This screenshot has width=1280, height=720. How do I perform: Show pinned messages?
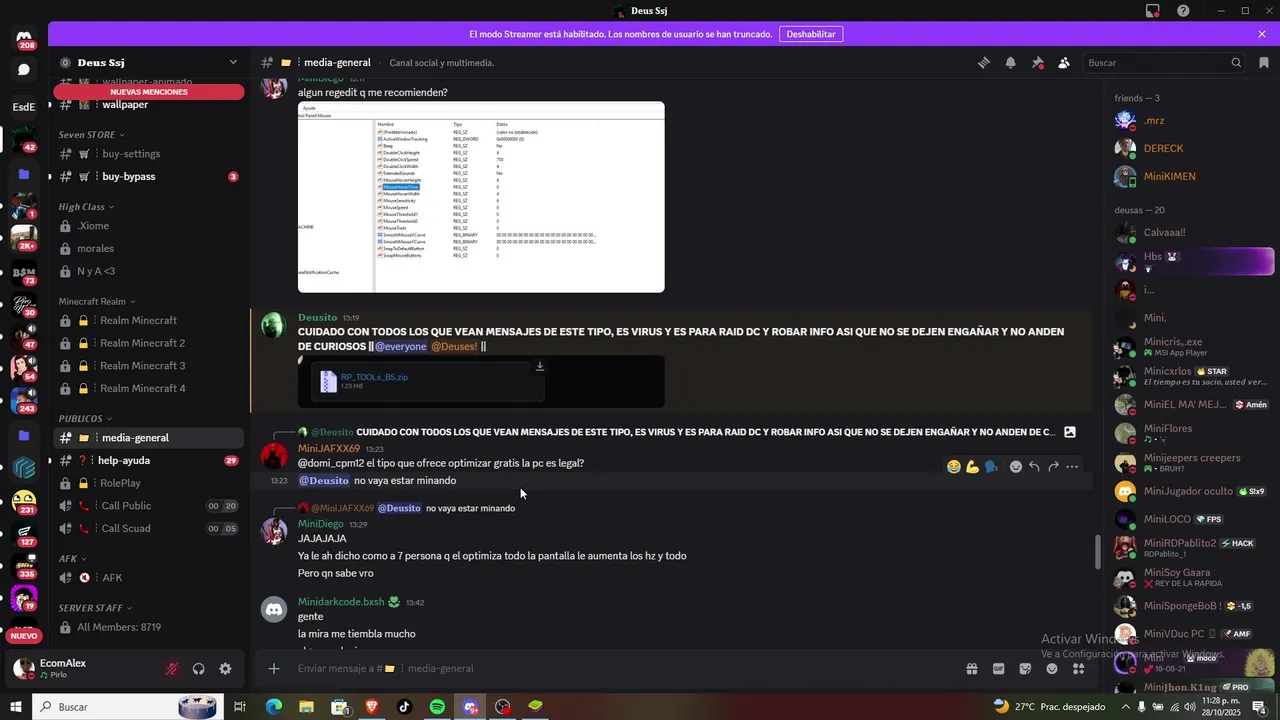tap(1037, 62)
